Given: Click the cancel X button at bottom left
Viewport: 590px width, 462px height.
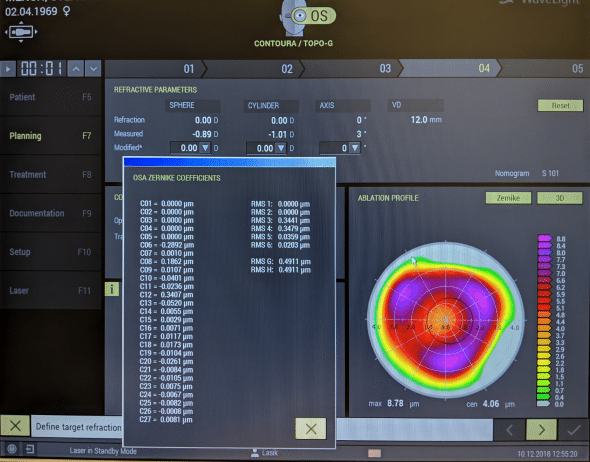Looking at the screenshot, I should [x=15, y=426].
